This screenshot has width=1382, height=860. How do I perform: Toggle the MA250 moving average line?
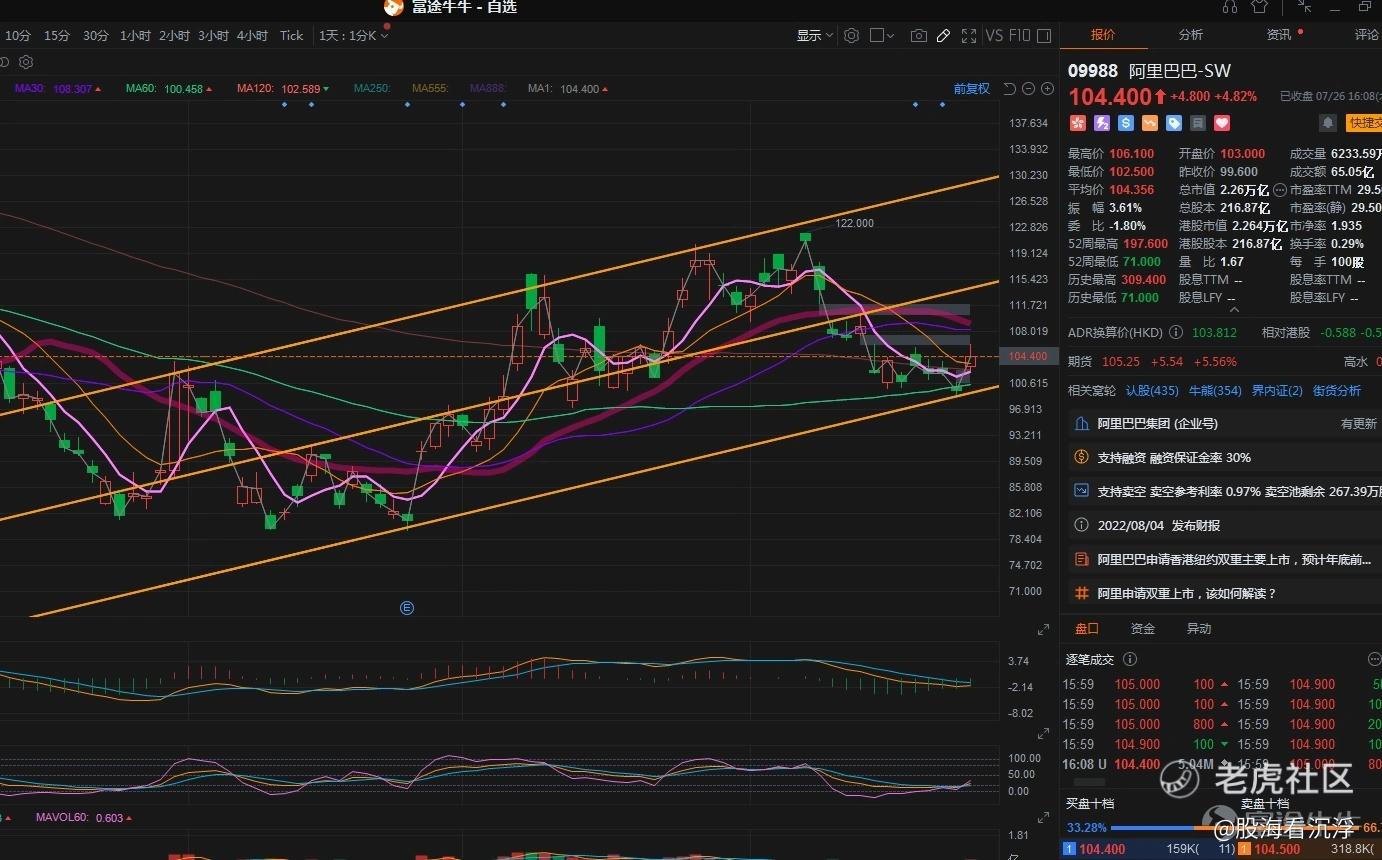pyautogui.click(x=372, y=89)
